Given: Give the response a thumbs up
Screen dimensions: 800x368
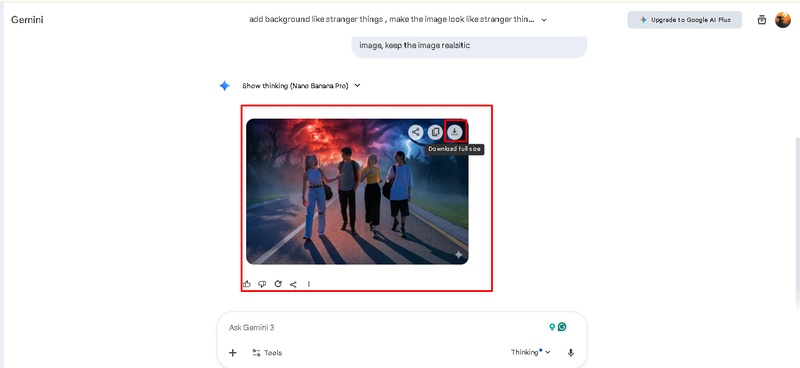Looking at the screenshot, I should point(247,284).
